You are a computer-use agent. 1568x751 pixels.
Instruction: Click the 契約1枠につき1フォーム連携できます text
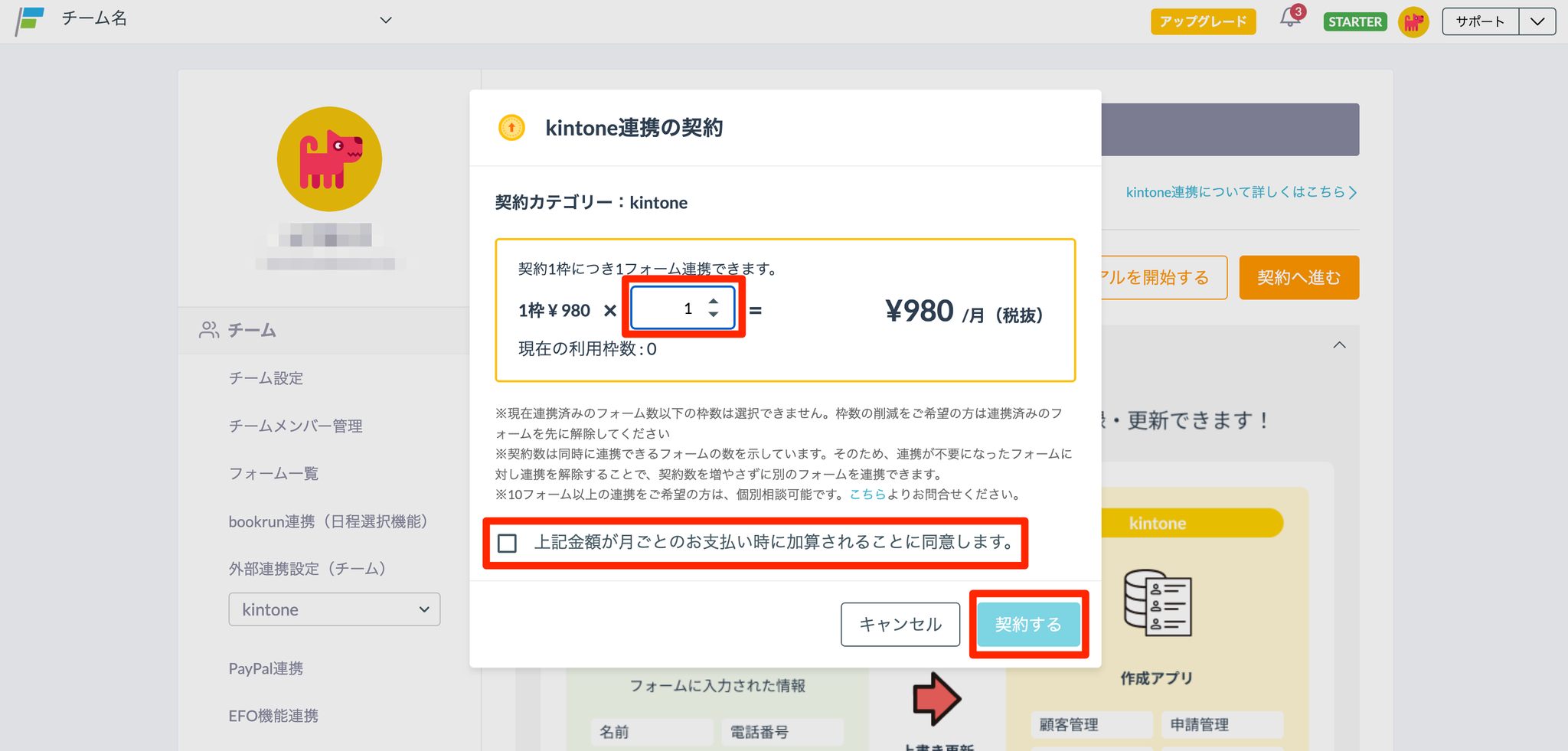pos(648,269)
